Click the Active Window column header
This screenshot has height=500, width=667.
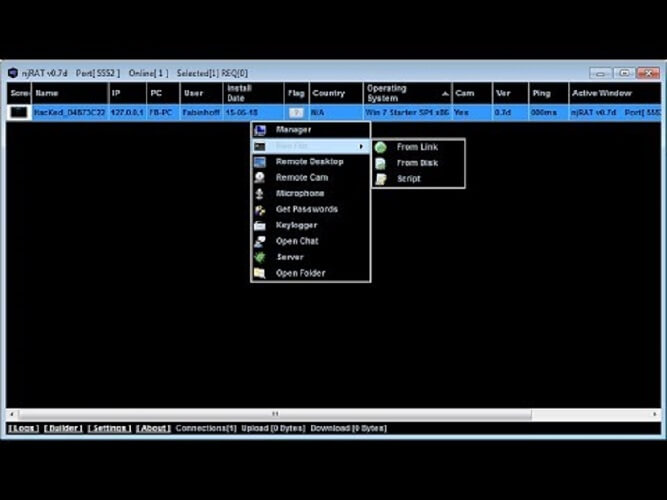tap(615, 93)
